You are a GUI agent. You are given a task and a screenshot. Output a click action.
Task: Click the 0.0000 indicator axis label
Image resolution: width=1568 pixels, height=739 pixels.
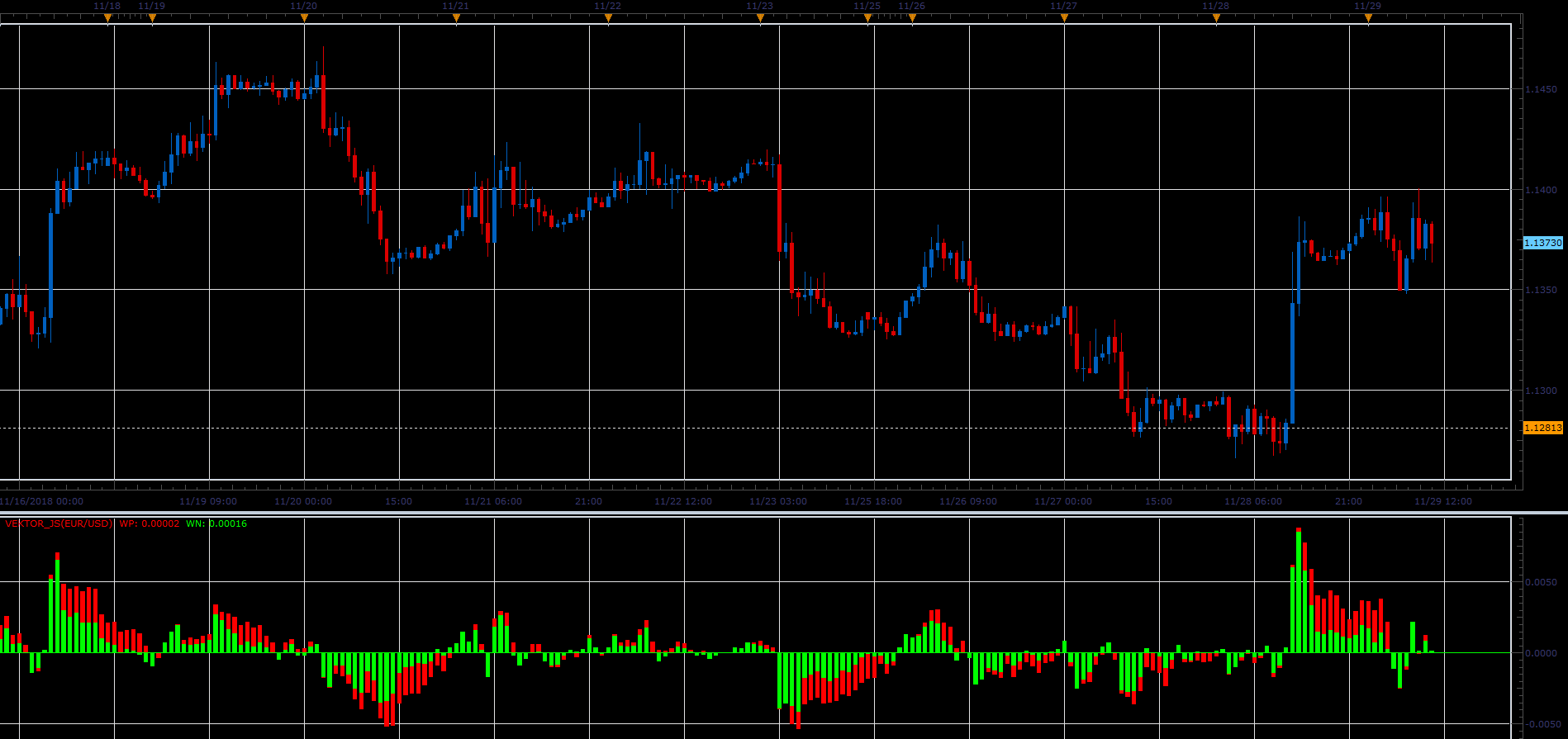point(1541,653)
